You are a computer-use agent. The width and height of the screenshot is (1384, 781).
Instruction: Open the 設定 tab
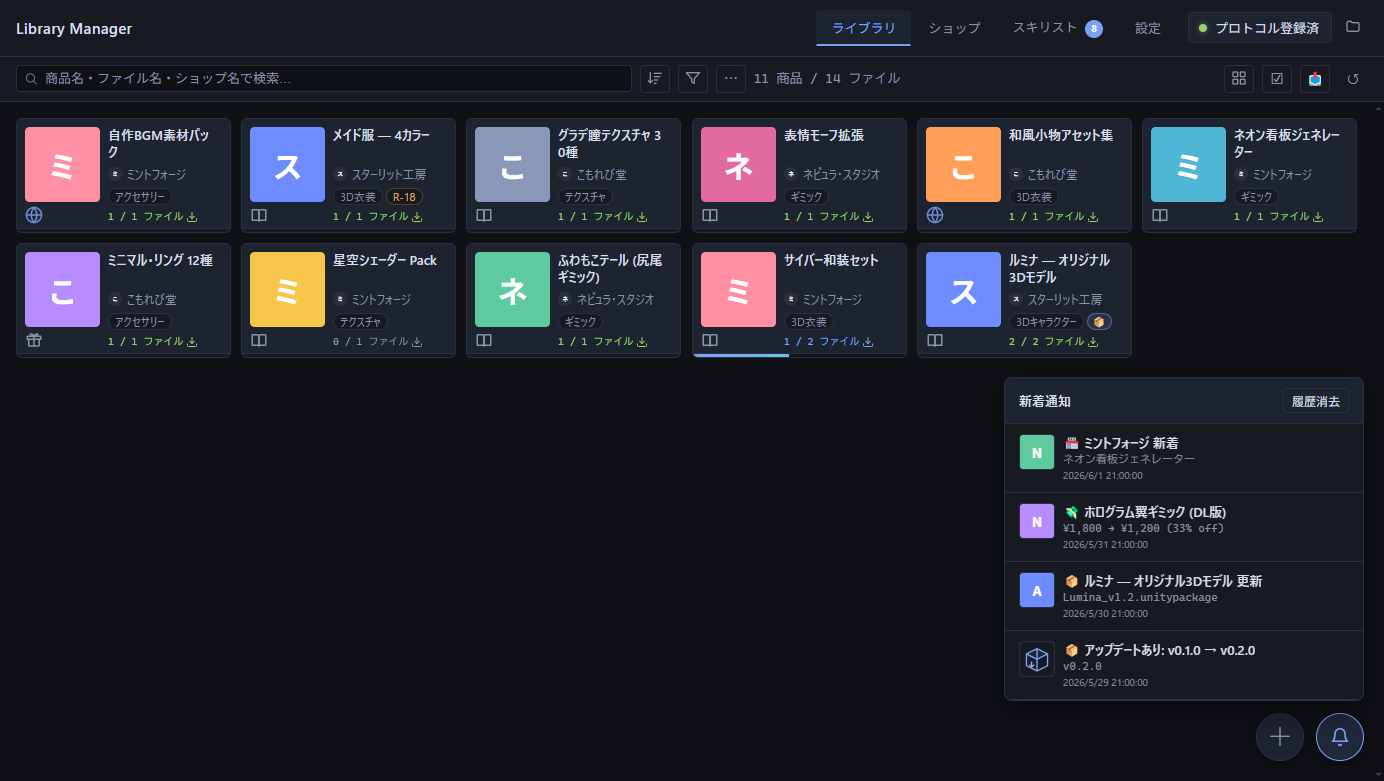click(x=1148, y=28)
